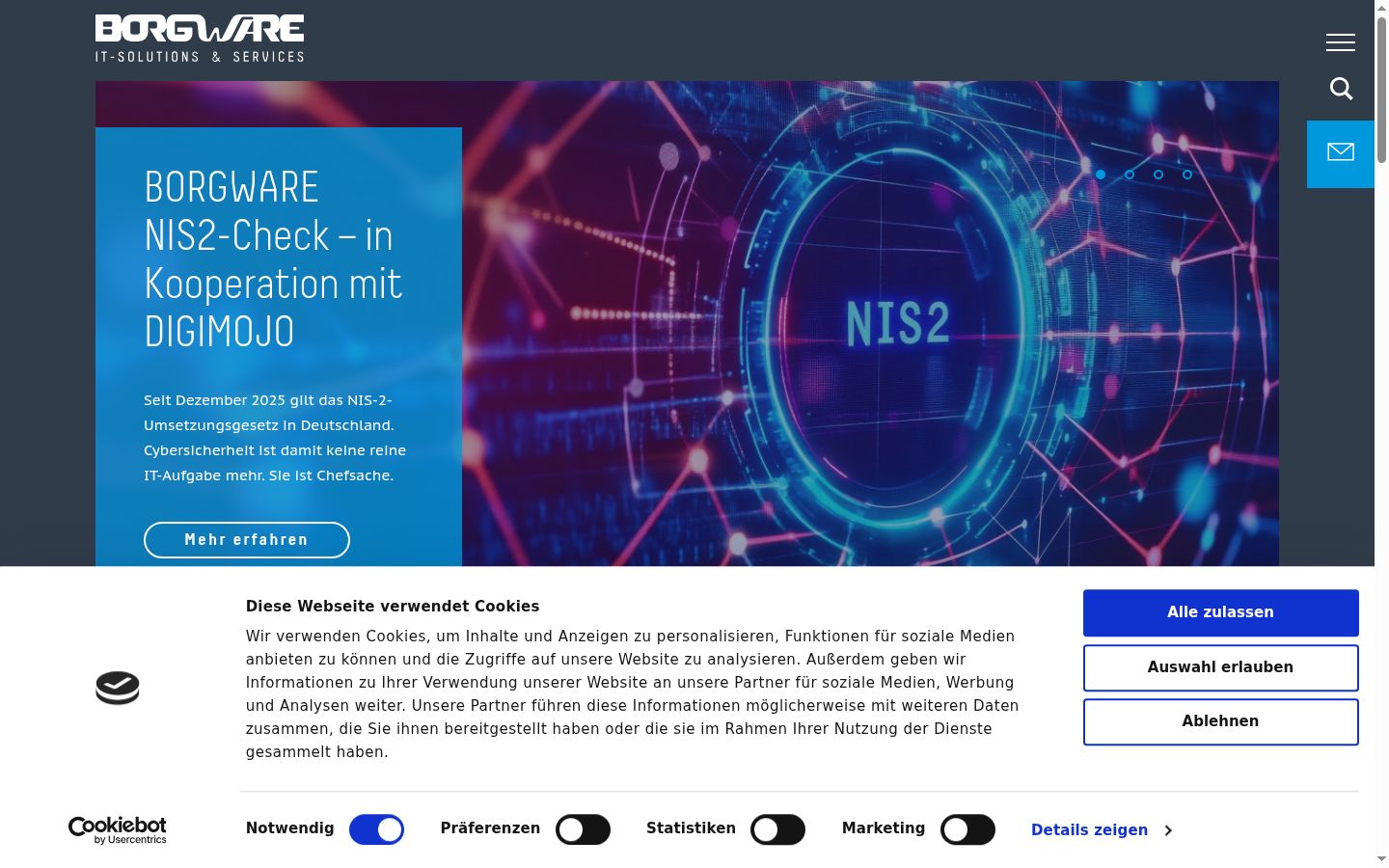
Task: Enable the Statistiken cookie switch
Action: point(777,829)
